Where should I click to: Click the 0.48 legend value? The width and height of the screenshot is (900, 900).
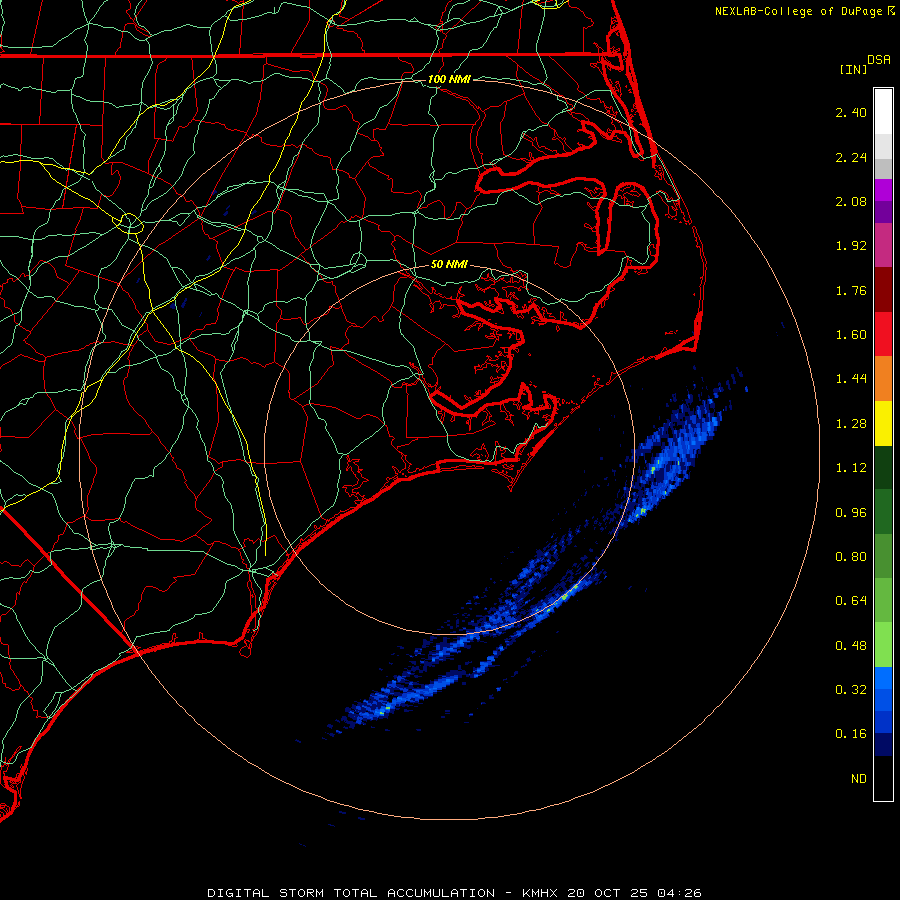(851, 646)
